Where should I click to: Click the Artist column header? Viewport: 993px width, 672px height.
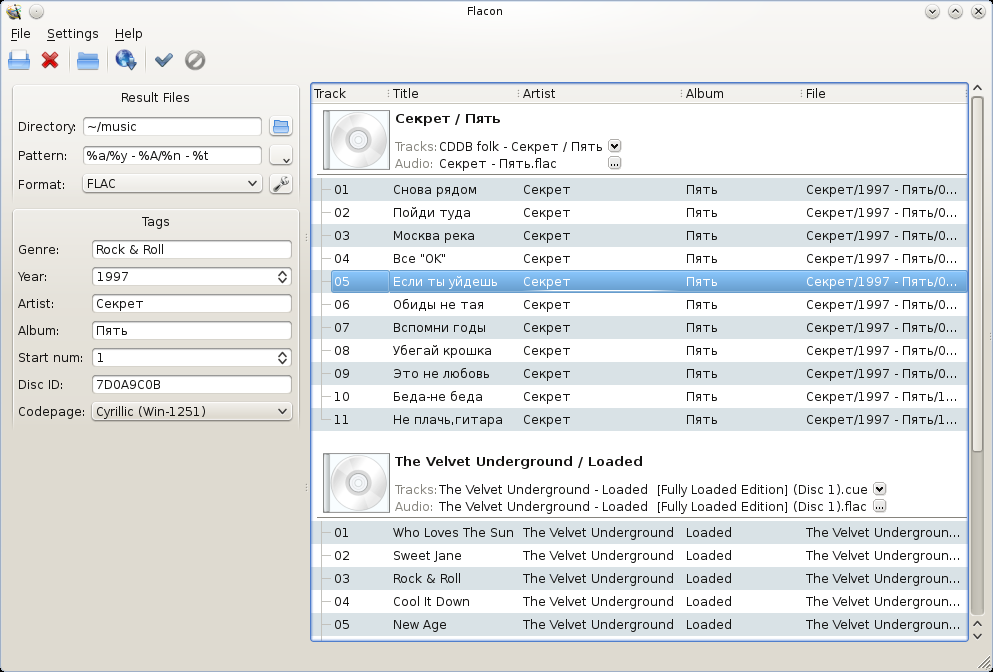click(599, 94)
